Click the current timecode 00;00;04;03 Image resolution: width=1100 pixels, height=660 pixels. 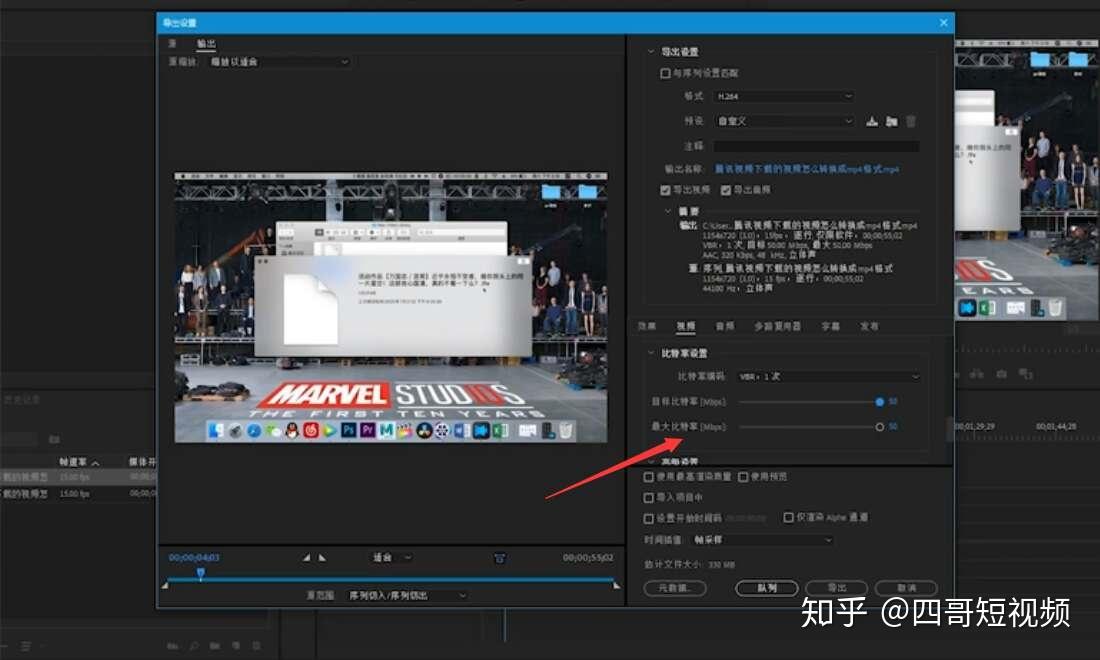pos(194,558)
